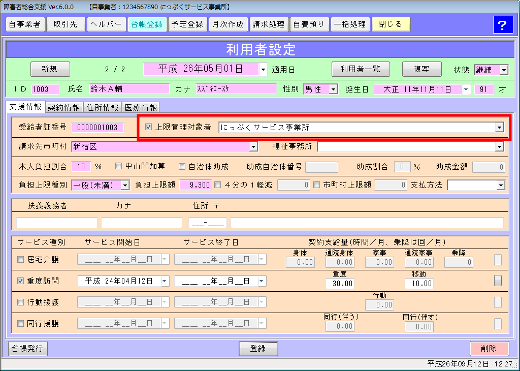520x371 pixels.
Task: Click the 重度 amount field showing 30.00
Action: tap(340, 283)
